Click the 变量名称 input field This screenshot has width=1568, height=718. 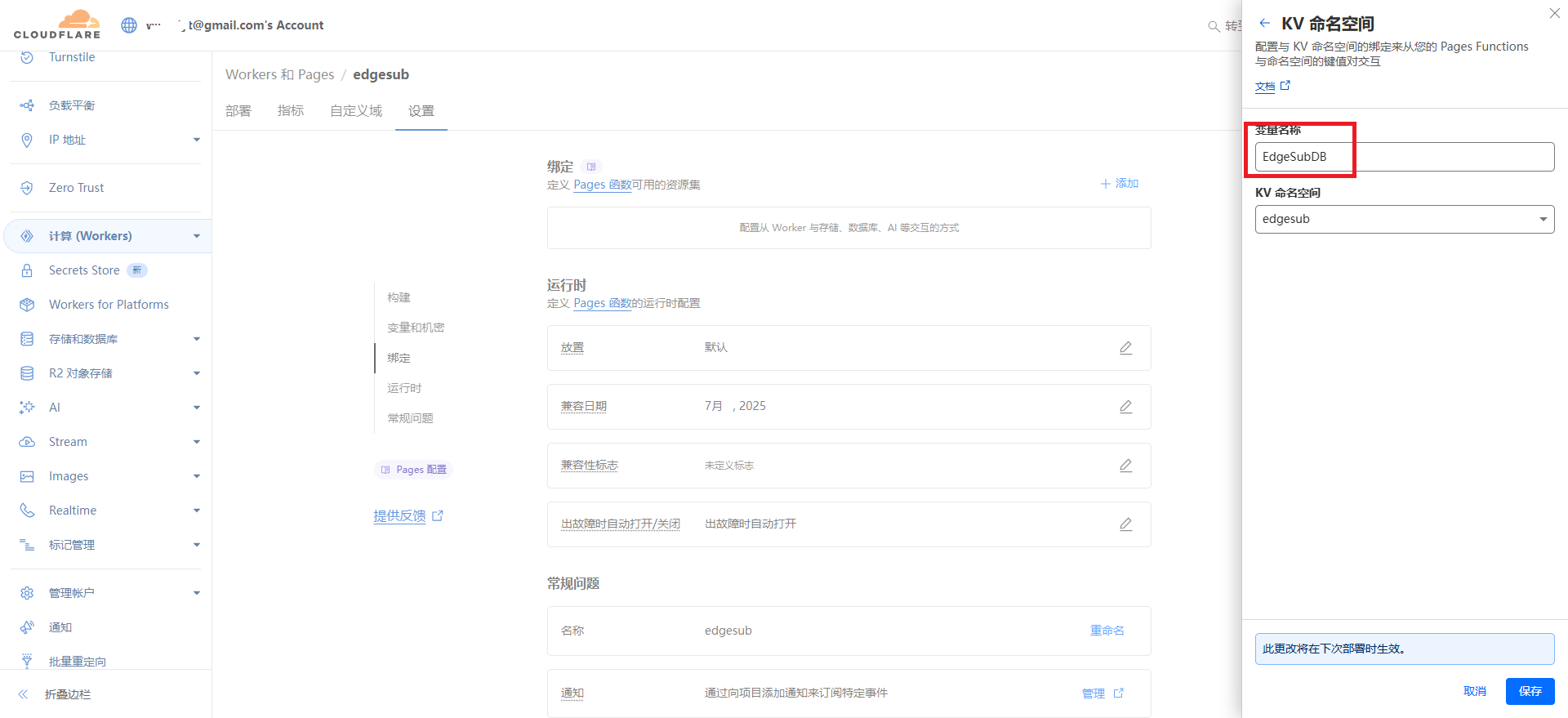(1404, 157)
